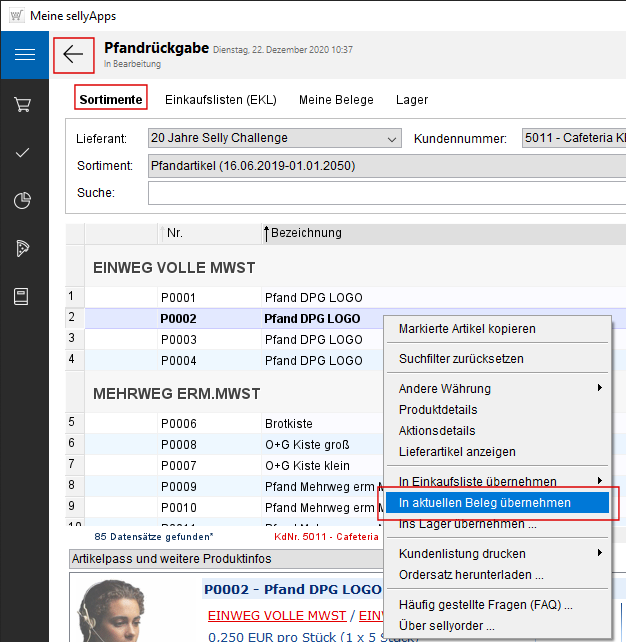Click the Bezeichnung column header
The image size is (626, 642).
tap(306, 233)
